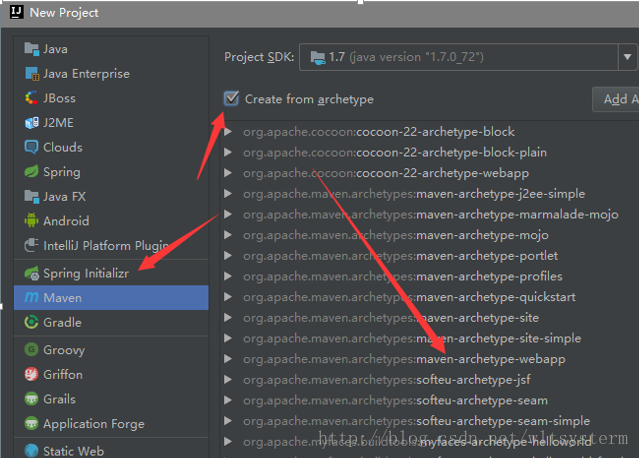639x458 pixels.
Task: Click the Spring Initializr icon
Action: (31, 273)
